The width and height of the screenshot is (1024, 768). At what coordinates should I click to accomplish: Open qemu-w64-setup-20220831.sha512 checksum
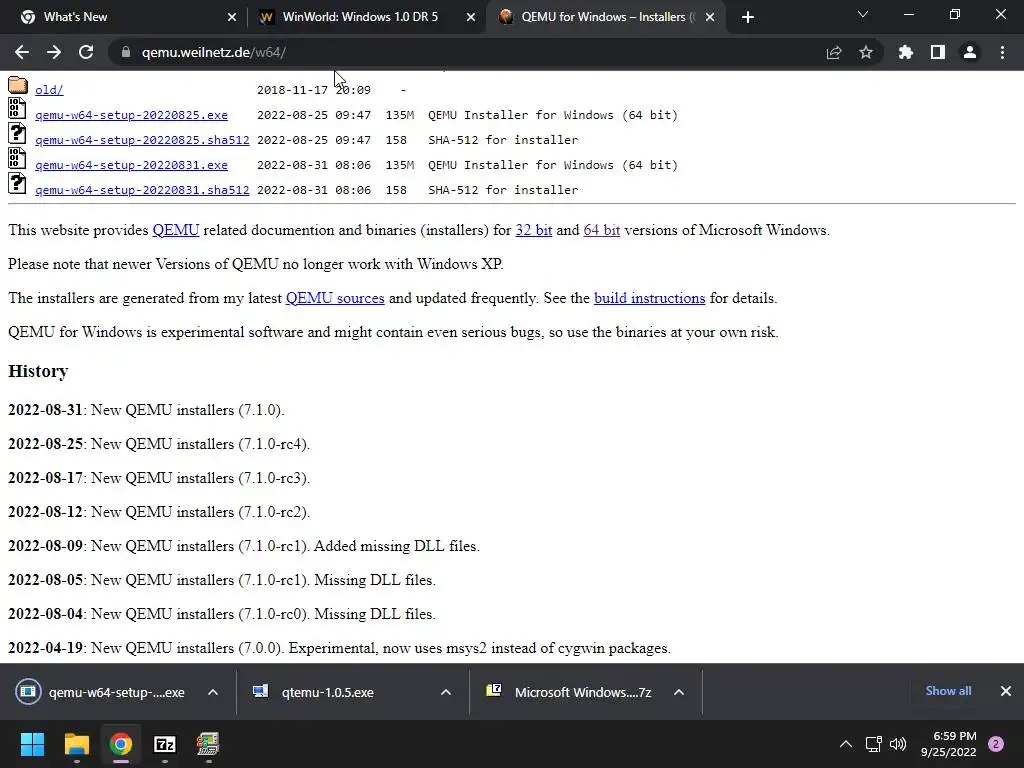[x=142, y=190]
